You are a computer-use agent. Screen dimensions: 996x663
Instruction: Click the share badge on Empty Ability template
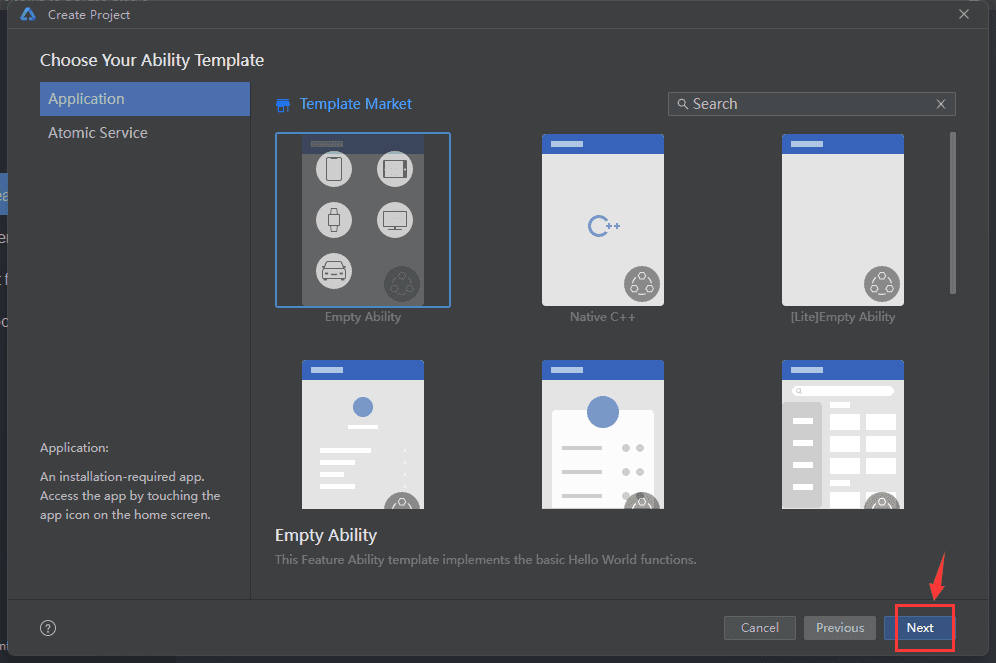pos(401,284)
